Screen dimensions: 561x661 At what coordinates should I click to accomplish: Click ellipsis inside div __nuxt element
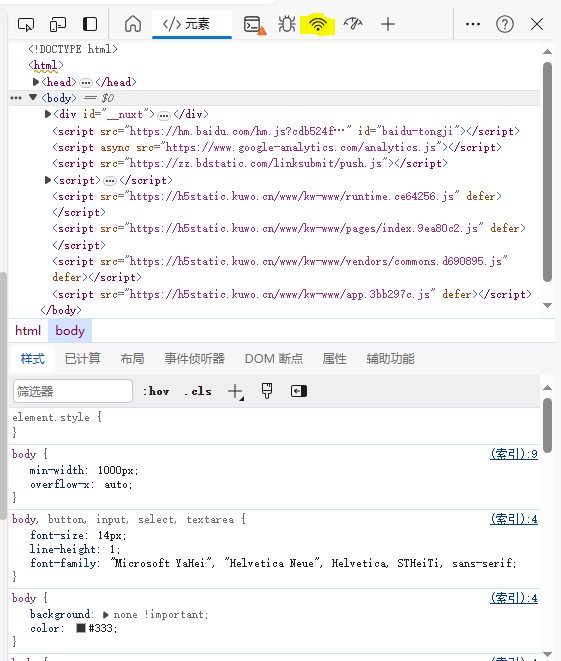(x=164, y=115)
